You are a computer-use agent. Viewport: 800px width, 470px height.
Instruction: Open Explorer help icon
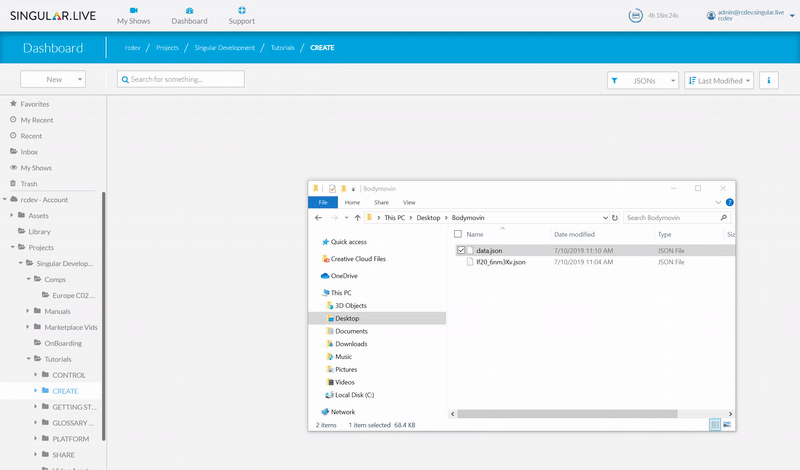(x=730, y=203)
